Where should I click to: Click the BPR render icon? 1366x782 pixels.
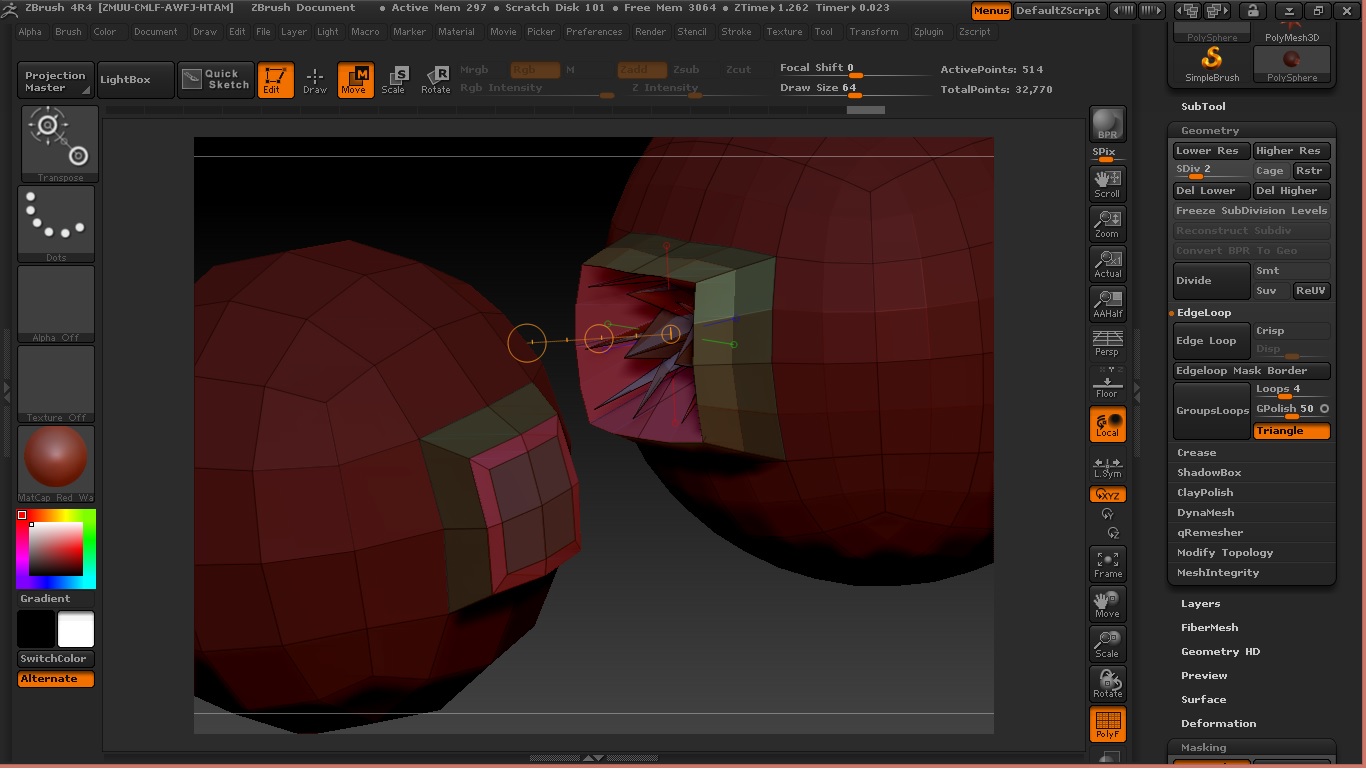[1107, 124]
